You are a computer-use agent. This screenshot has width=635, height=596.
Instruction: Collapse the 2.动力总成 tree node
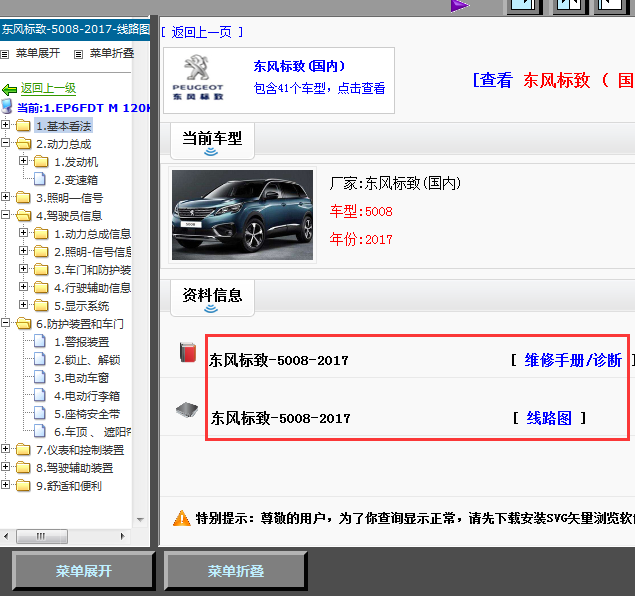coord(5,143)
